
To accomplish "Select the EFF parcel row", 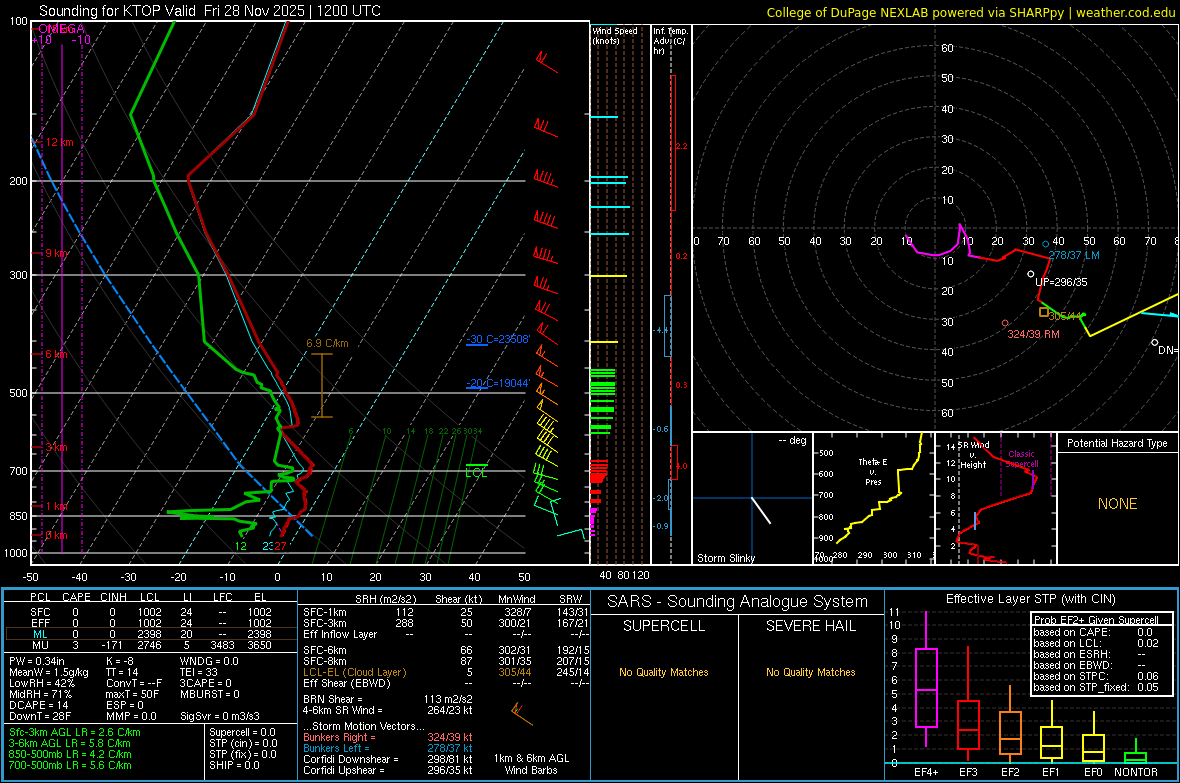I will click(x=151, y=623).
